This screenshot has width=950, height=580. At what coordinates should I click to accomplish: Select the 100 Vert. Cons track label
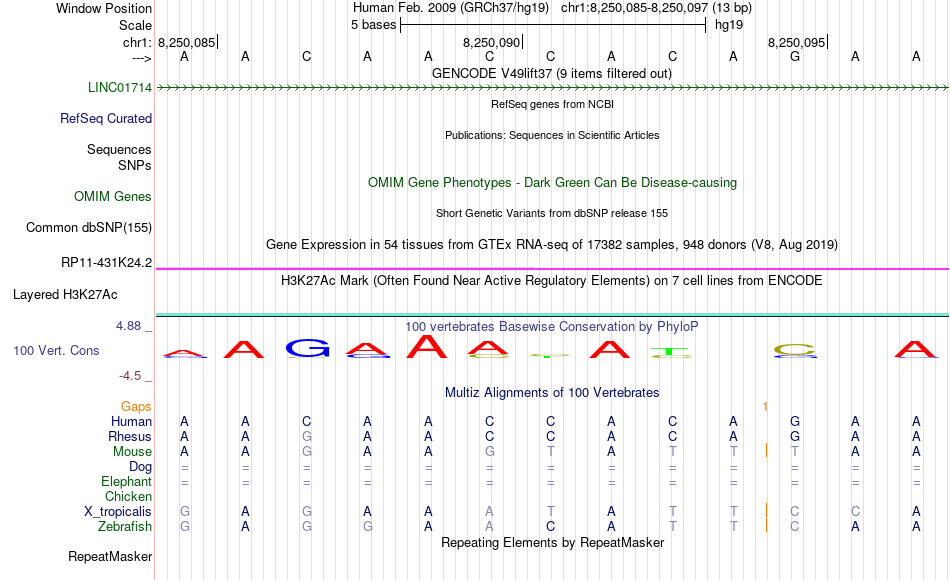point(56,350)
